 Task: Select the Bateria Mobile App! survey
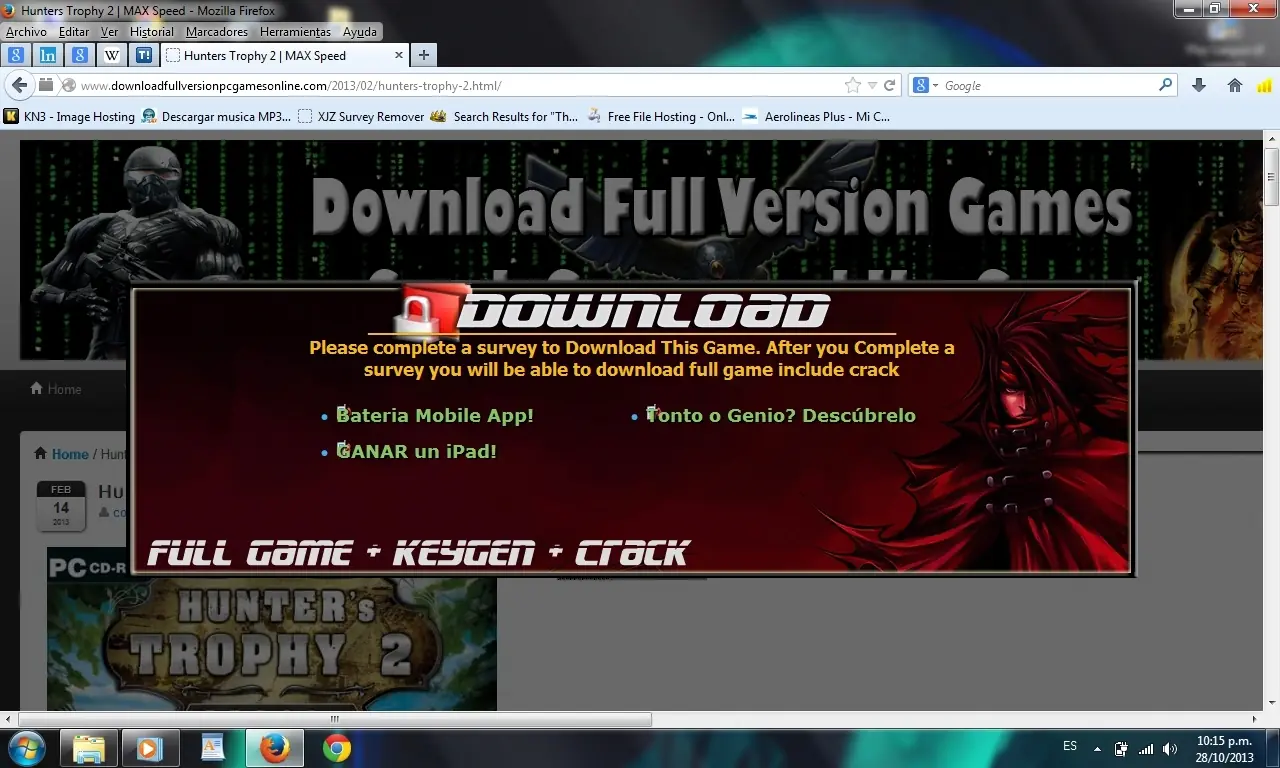point(435,415)
